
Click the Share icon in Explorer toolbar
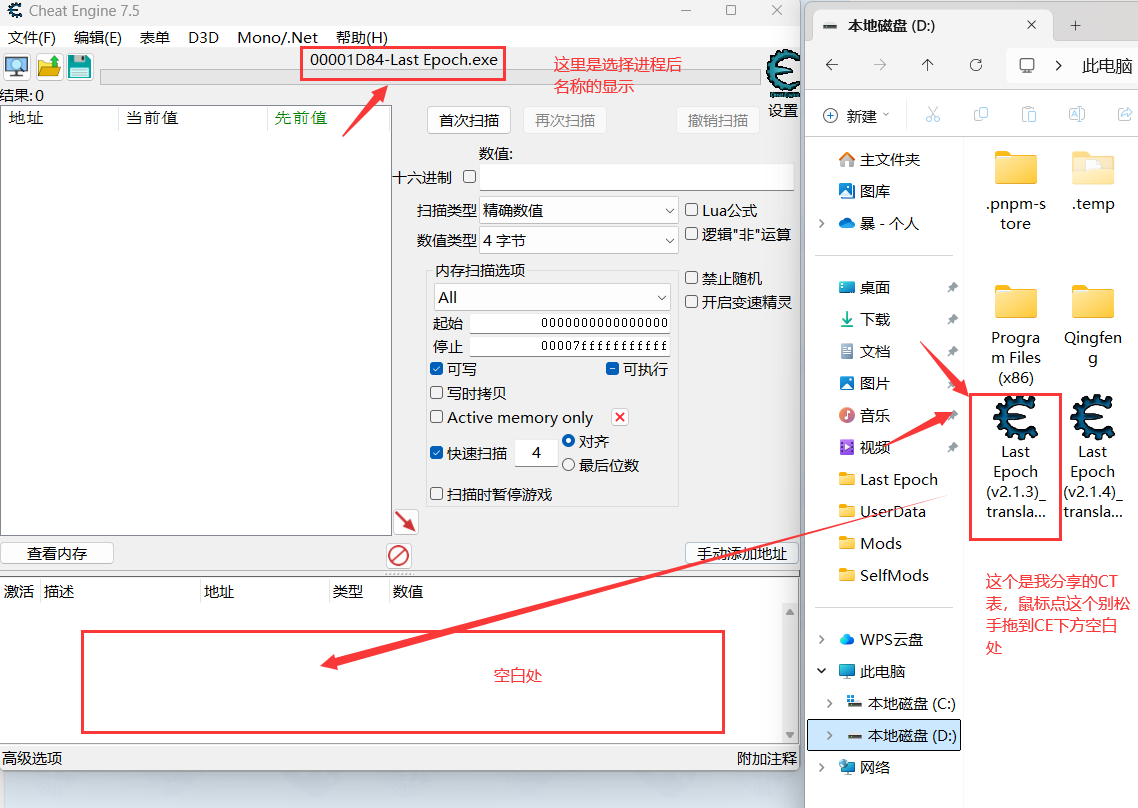click(1124, 115)
